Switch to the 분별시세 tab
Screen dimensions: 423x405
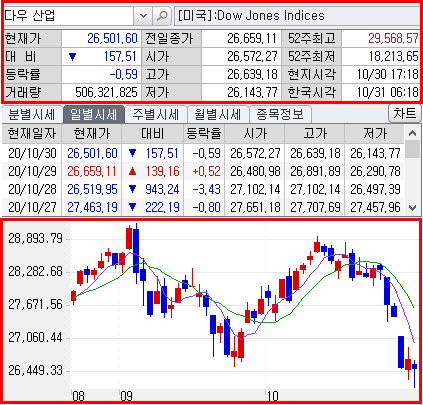pyautogui.click(x=32, y=115)
